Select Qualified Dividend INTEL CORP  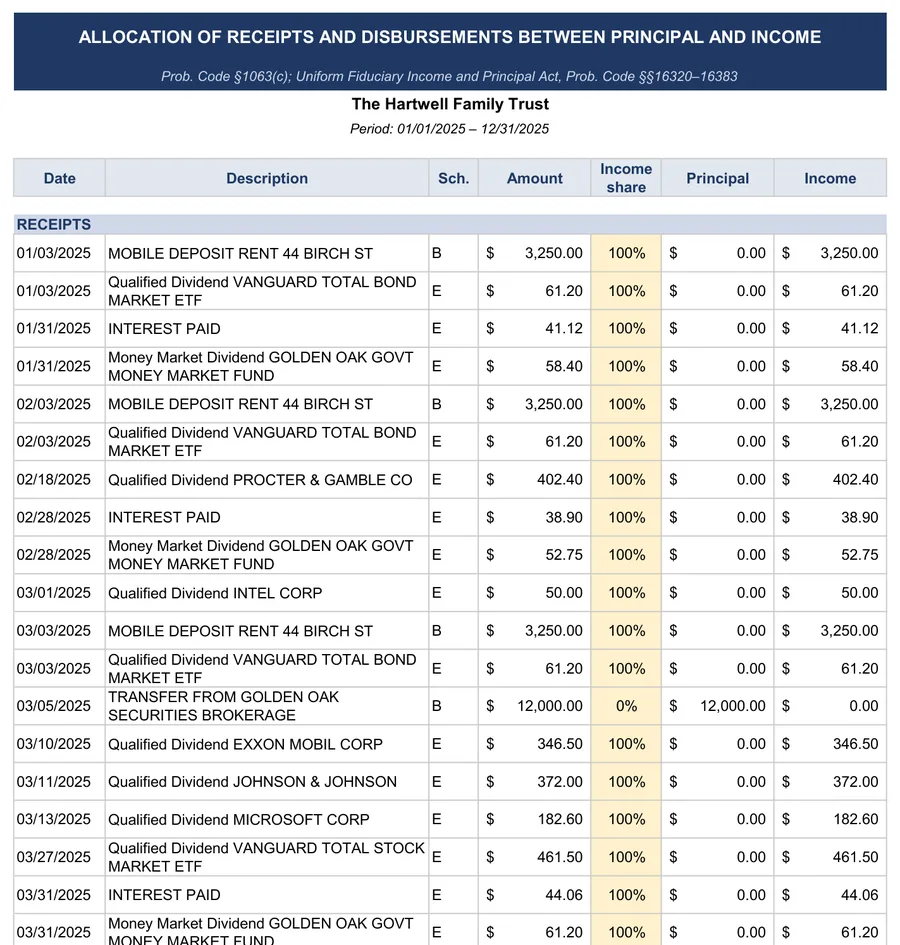coord(215,593)
